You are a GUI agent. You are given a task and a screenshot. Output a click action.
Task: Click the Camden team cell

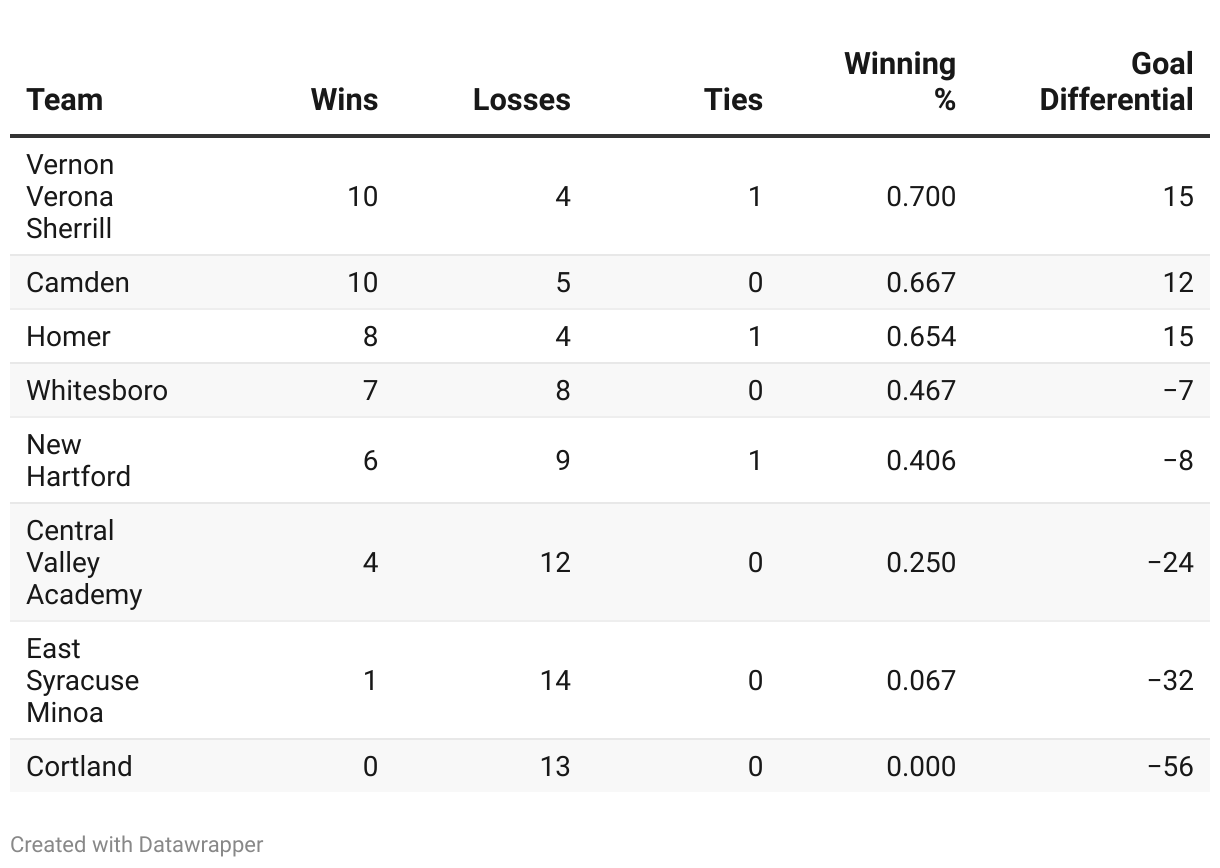(x=78, y=282)
